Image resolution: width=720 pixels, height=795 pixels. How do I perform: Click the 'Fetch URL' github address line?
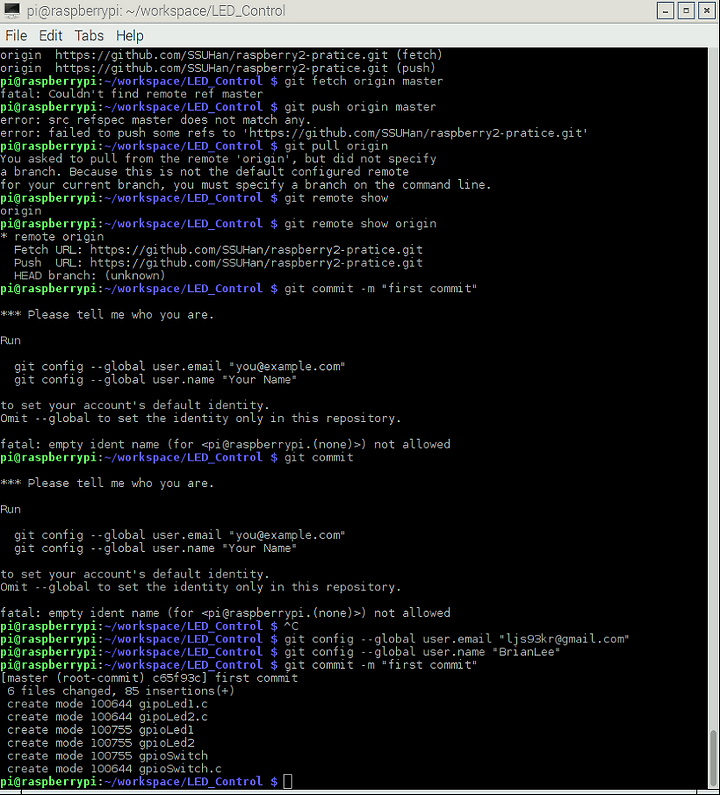[x=218, y=249]
